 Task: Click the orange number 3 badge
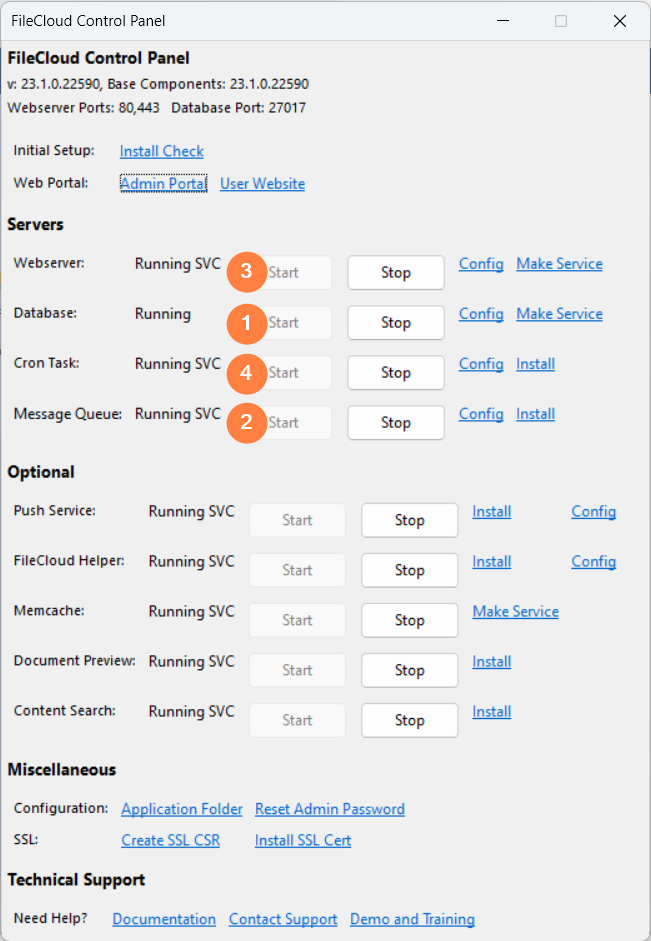coord(246,272)
